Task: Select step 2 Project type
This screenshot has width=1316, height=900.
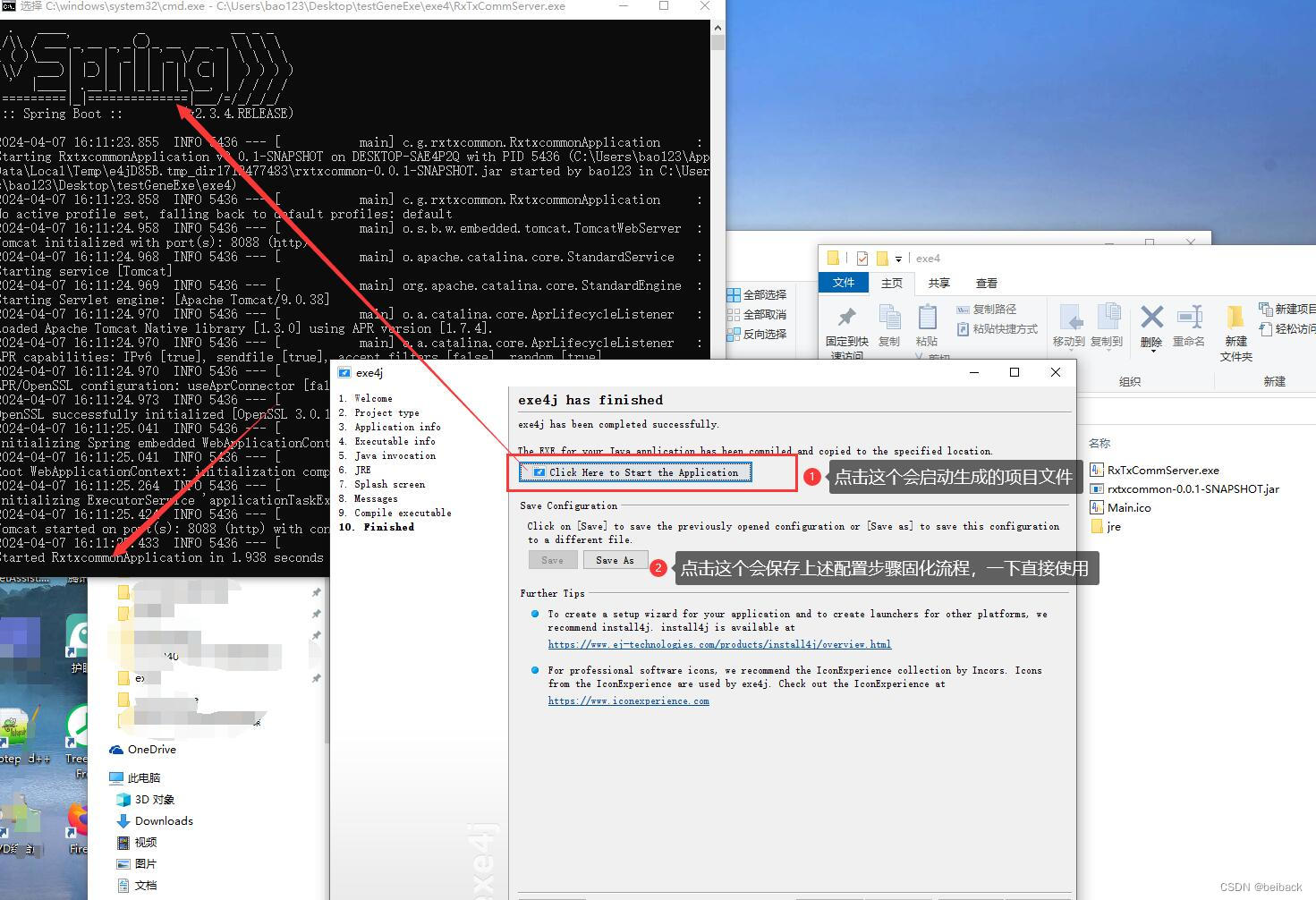Action: pos(378,412)
